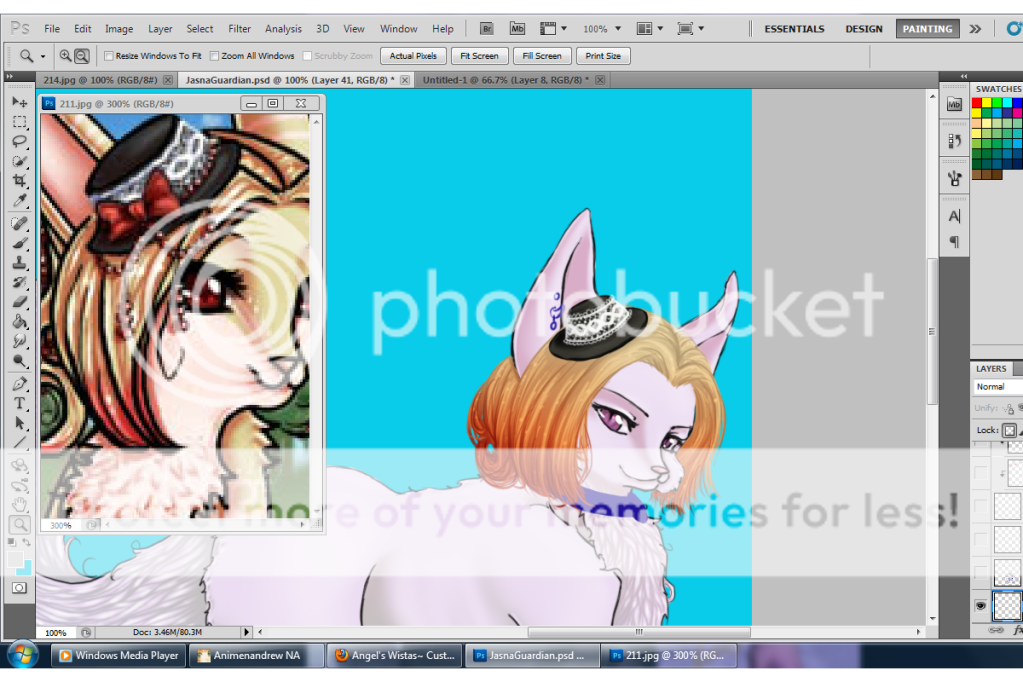Click the Fit Screen button

tap(479, 56)
